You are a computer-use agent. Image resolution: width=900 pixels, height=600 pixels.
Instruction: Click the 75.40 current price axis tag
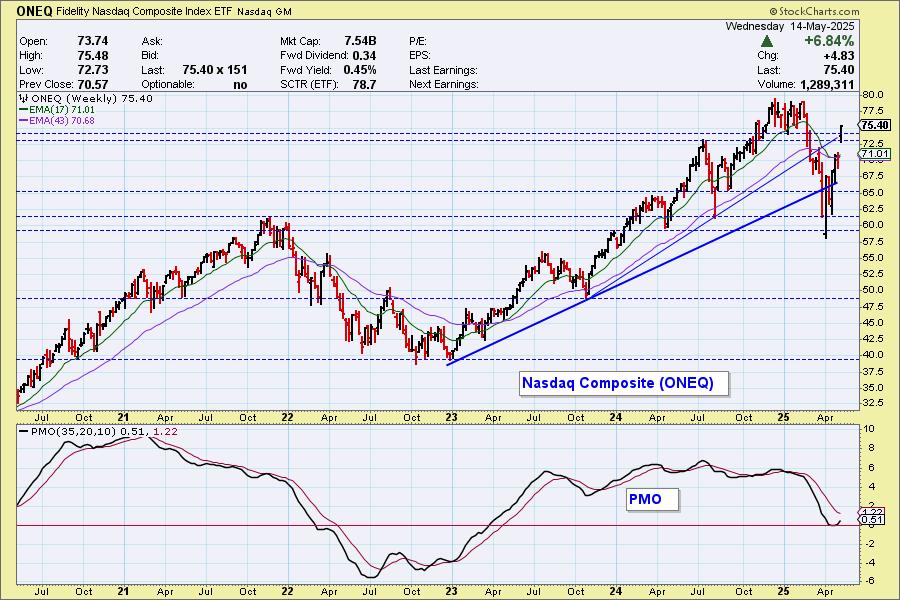pyautogui.click(x=874, y=125)
